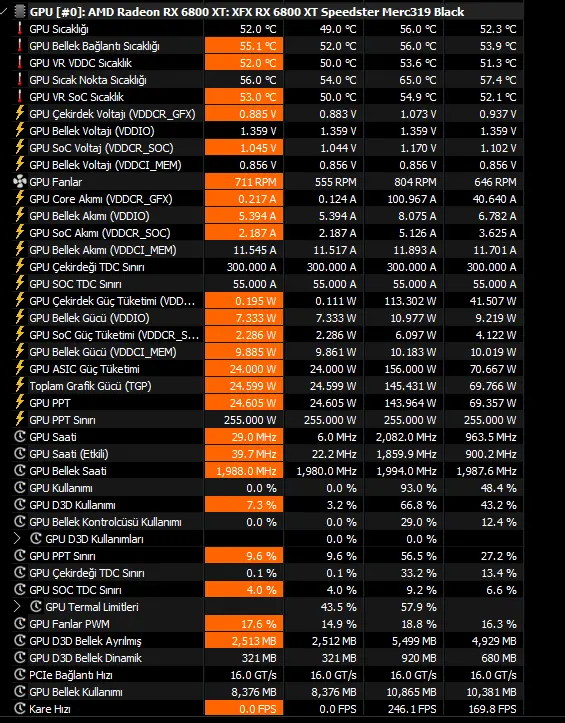Screen dimensions: 565x723
Task: Click the 6.0 MHz minimum GPU clock
Action: (339, 437)
